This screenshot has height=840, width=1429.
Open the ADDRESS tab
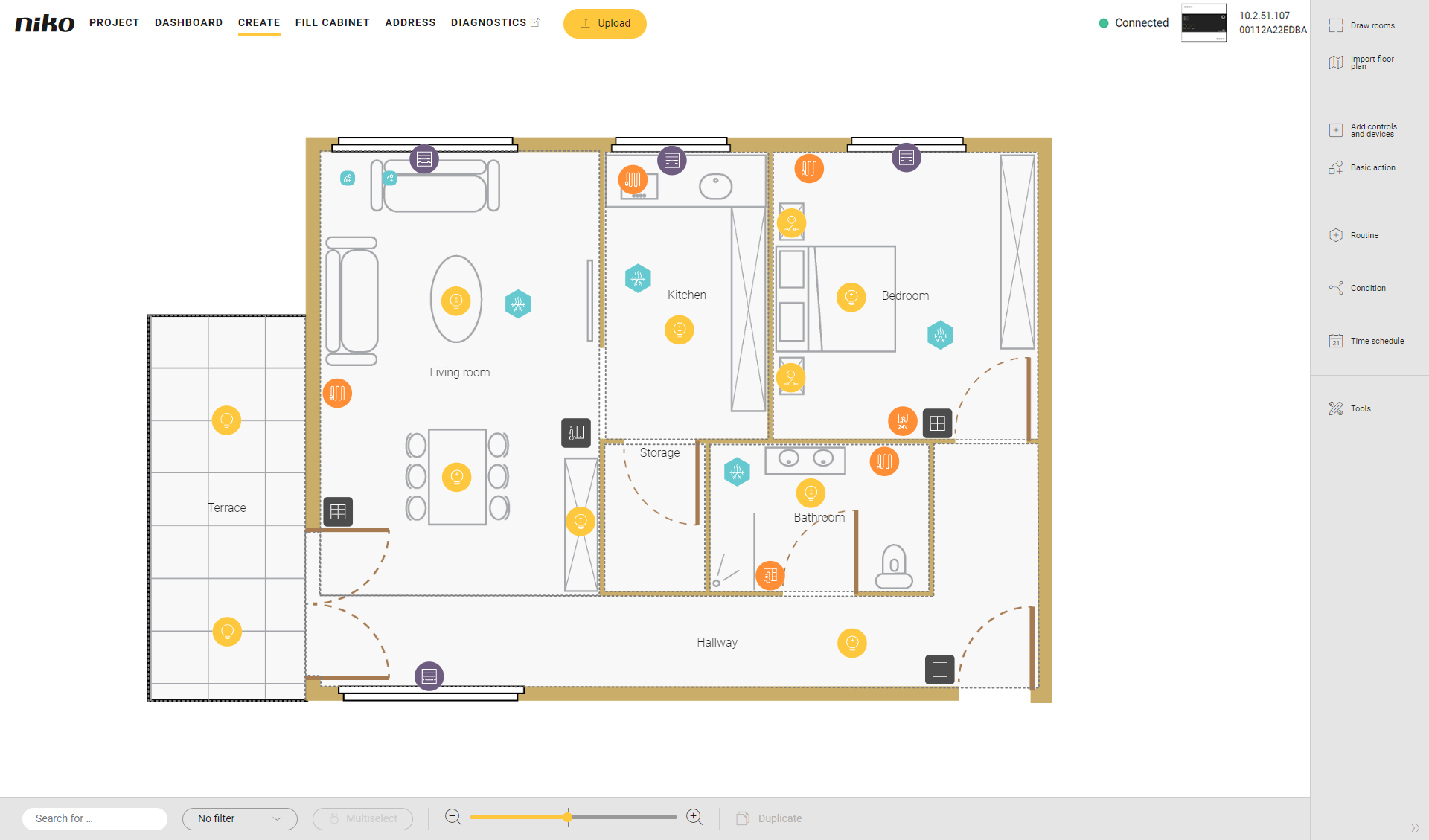[x=410, y=22]
